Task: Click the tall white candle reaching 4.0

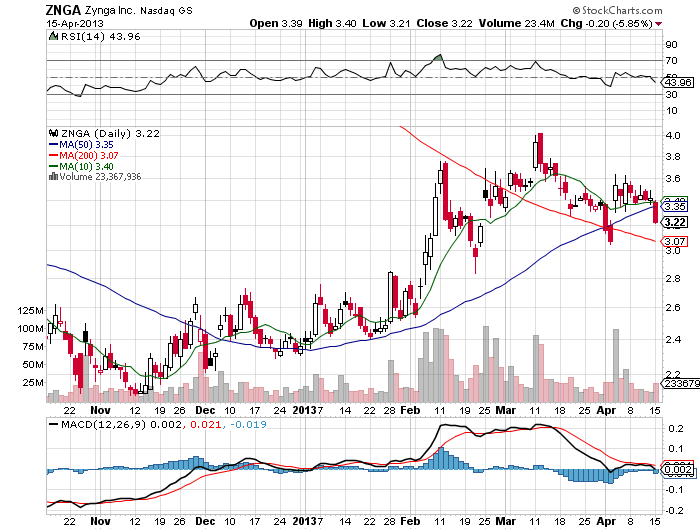Action: pos(535,154)
